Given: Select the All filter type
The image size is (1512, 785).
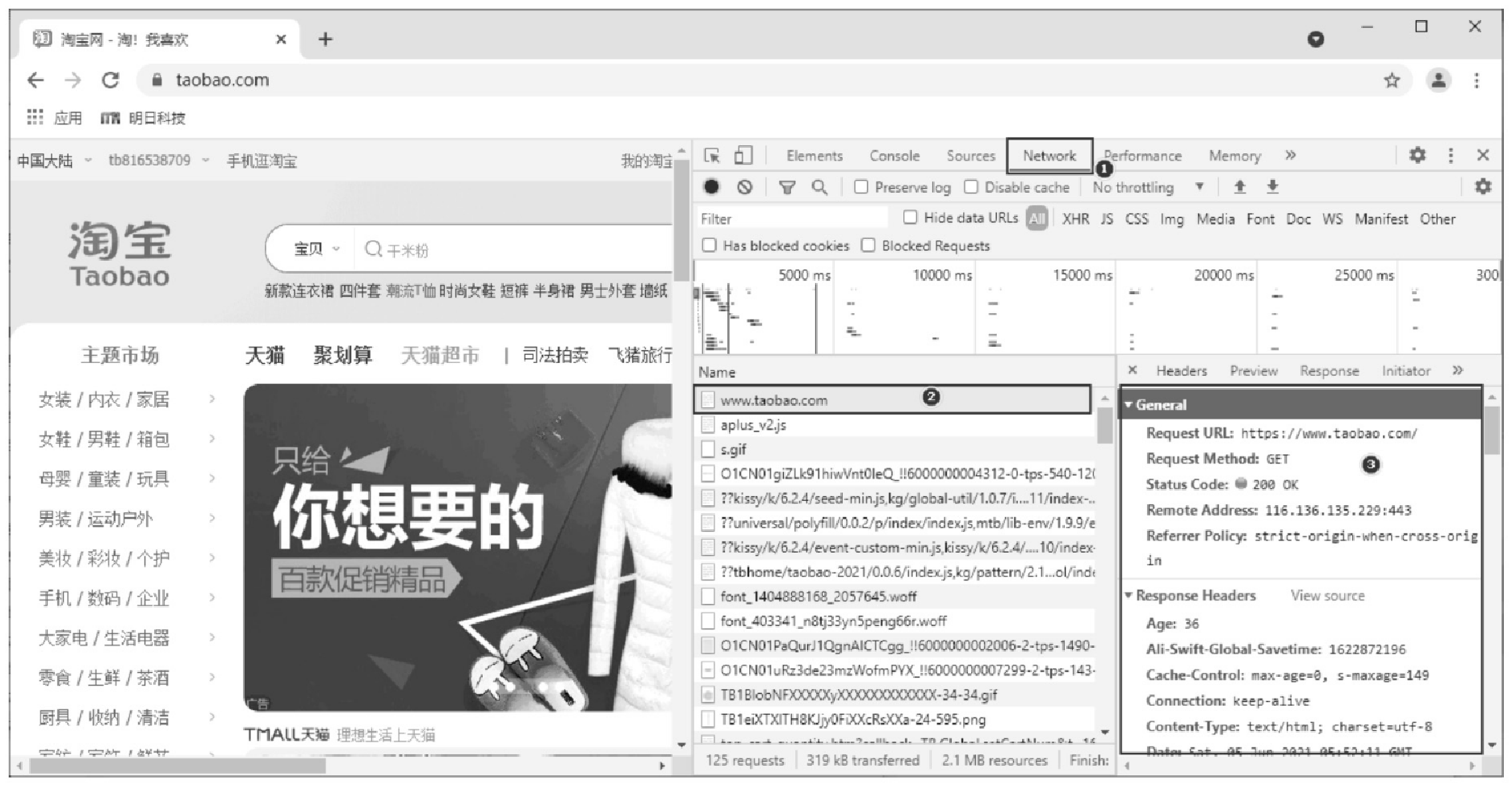Looking at the screenshot, I should pyautogui.click(x=1037, y=218).
